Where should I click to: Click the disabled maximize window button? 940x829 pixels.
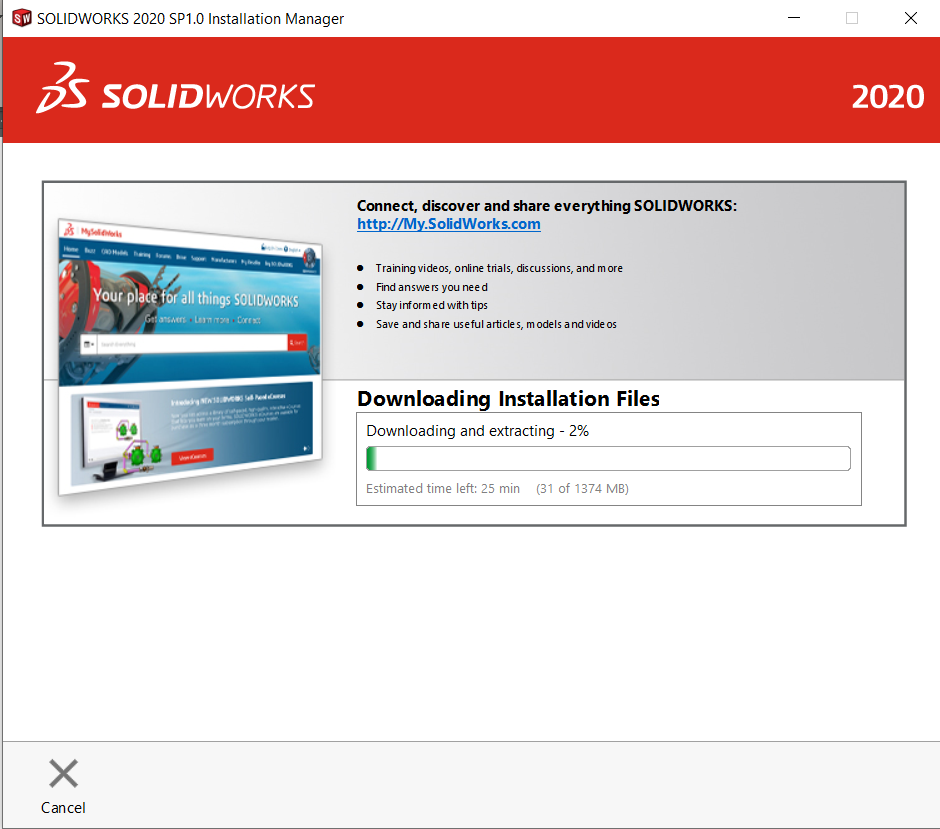click(x=852, y=18)
